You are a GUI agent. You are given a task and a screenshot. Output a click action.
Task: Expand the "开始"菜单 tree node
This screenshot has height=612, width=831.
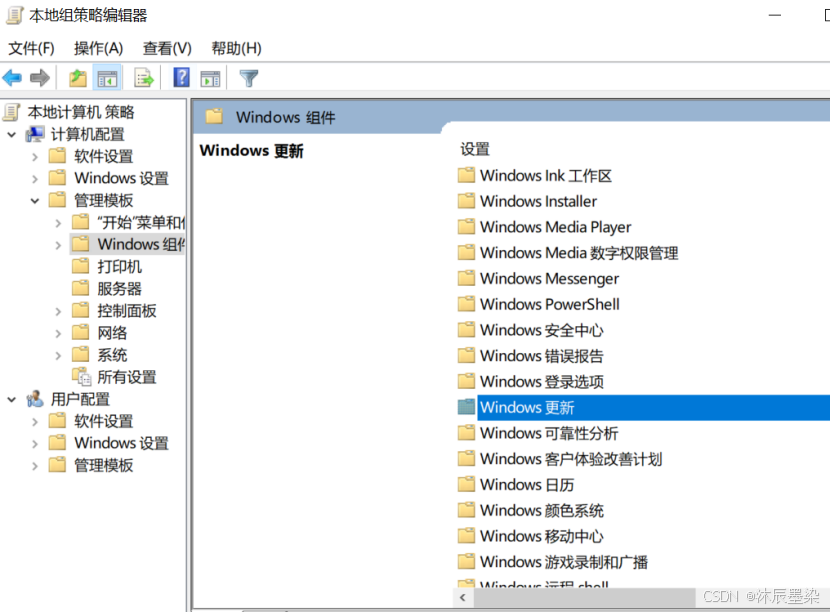click(58, 223)
